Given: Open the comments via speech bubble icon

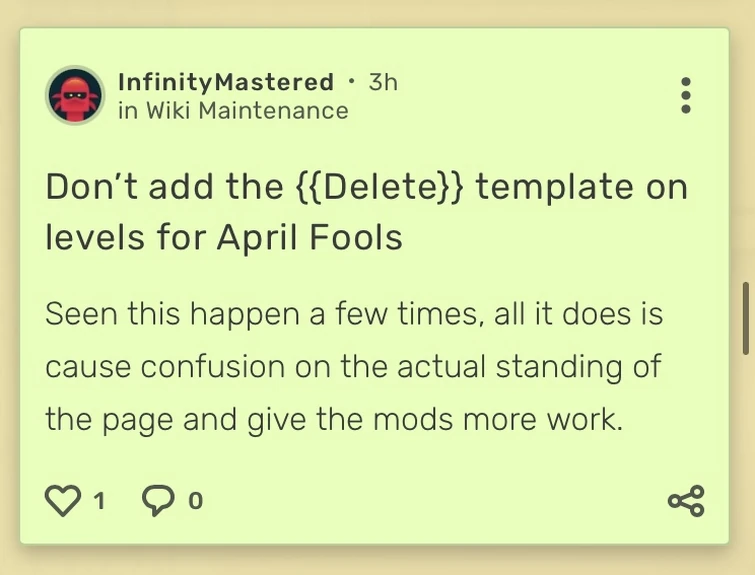Looking at the screenshot, I should point(158,500).
